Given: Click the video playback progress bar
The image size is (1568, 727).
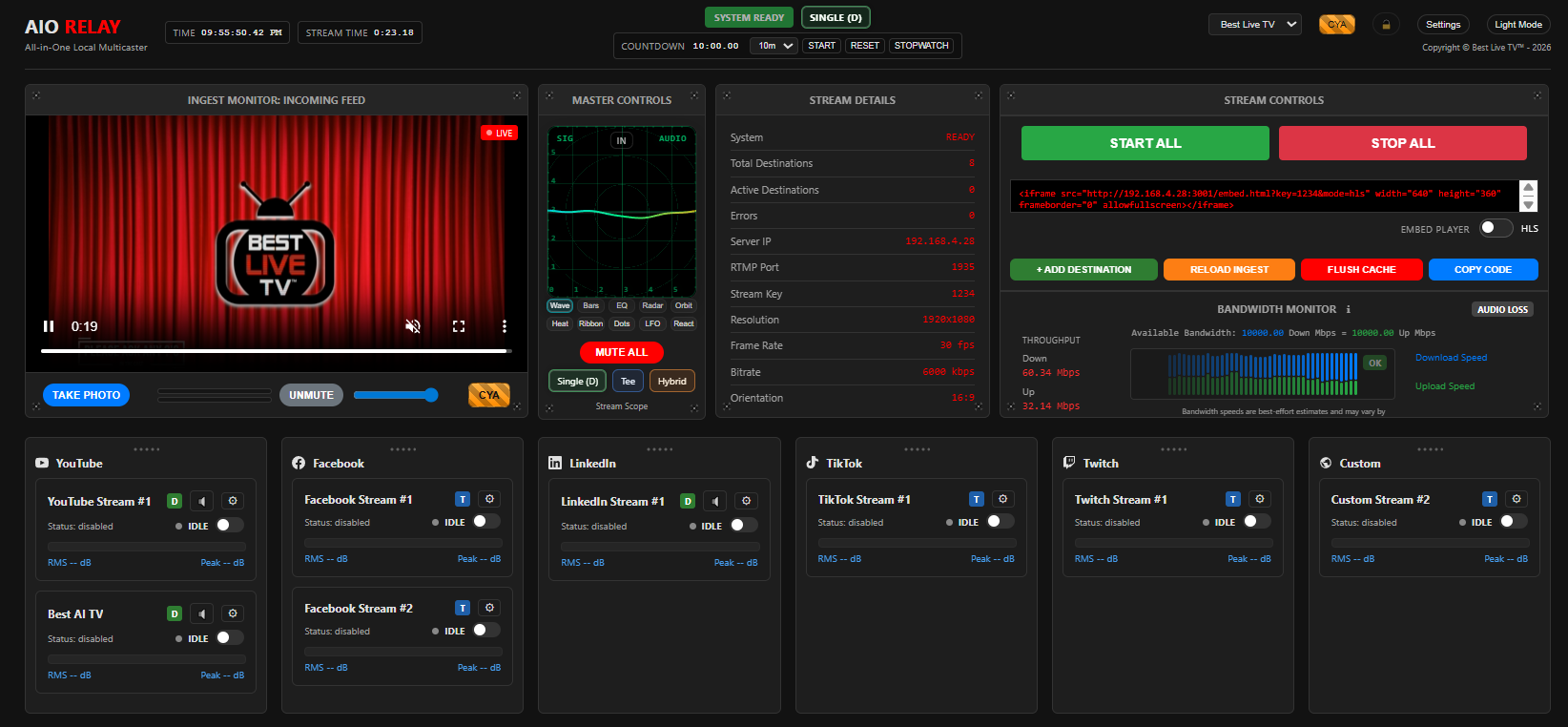Looking at the screenshot, I should tap(277, 351).
